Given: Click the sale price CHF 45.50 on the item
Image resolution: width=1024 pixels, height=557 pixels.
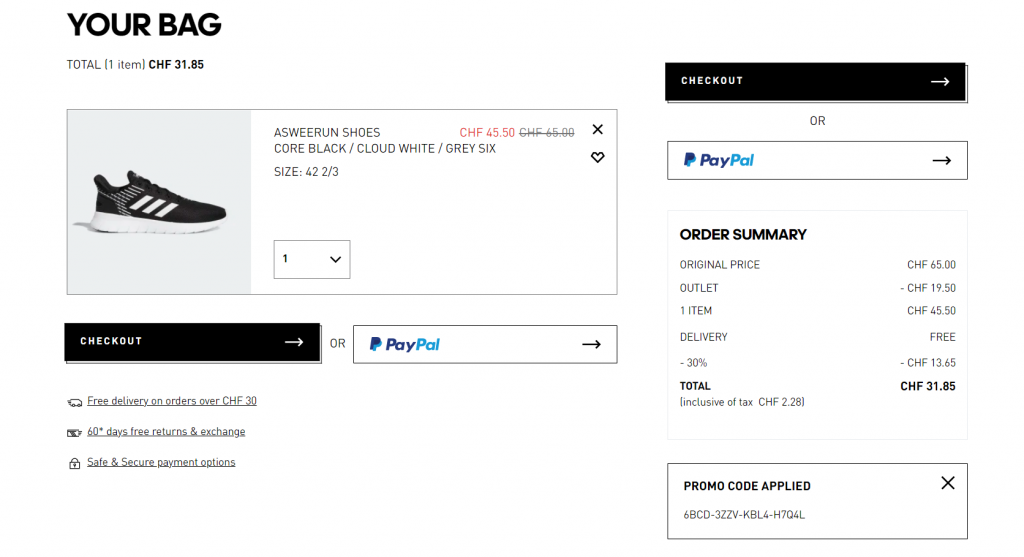Looking at the screenshot, I should tap(487, 132).
